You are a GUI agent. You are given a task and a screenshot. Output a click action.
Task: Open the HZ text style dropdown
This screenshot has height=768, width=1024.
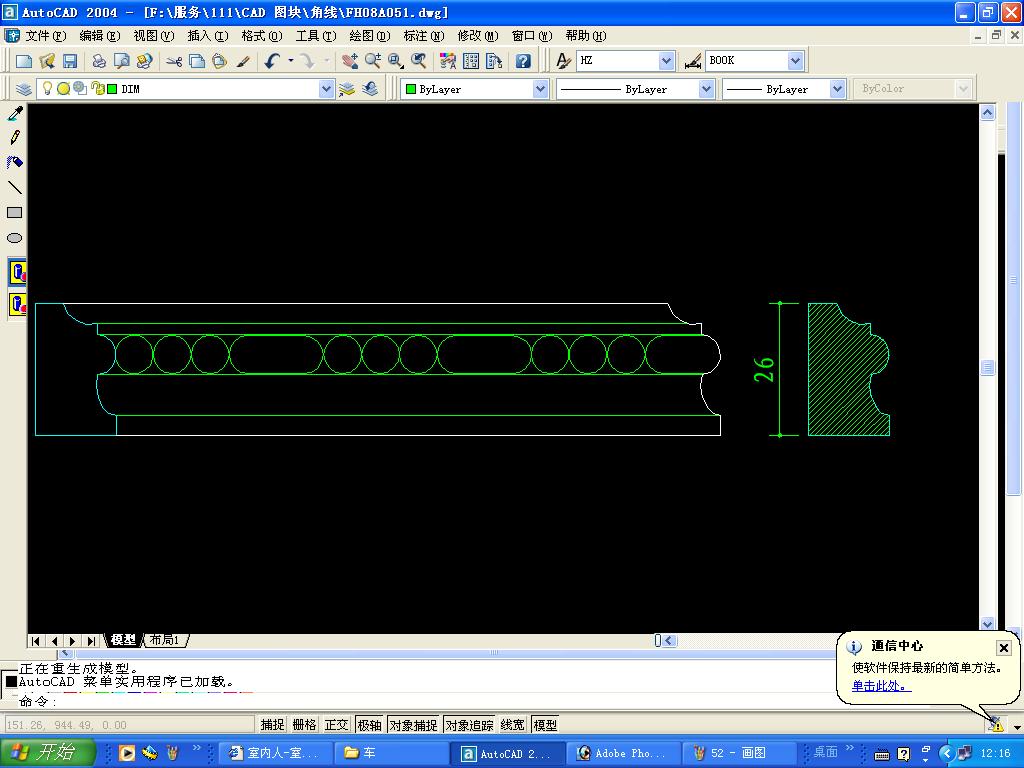(666, 61)
